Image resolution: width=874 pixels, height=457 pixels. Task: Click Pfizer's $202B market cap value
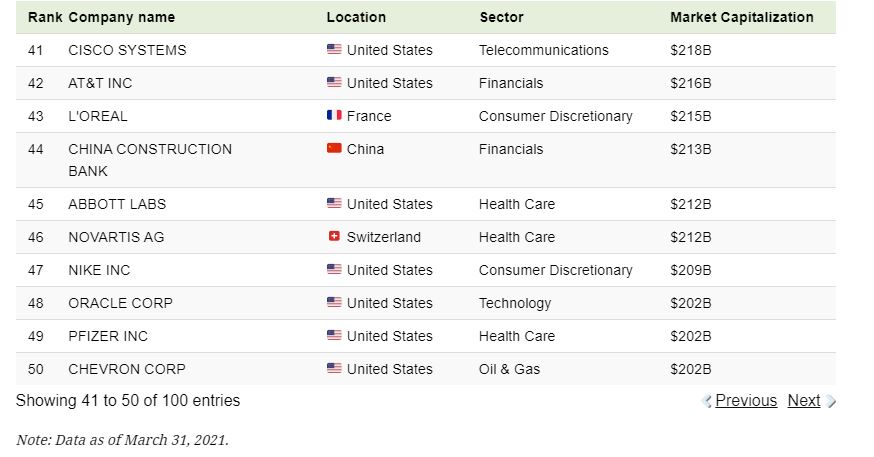point(690,336)
